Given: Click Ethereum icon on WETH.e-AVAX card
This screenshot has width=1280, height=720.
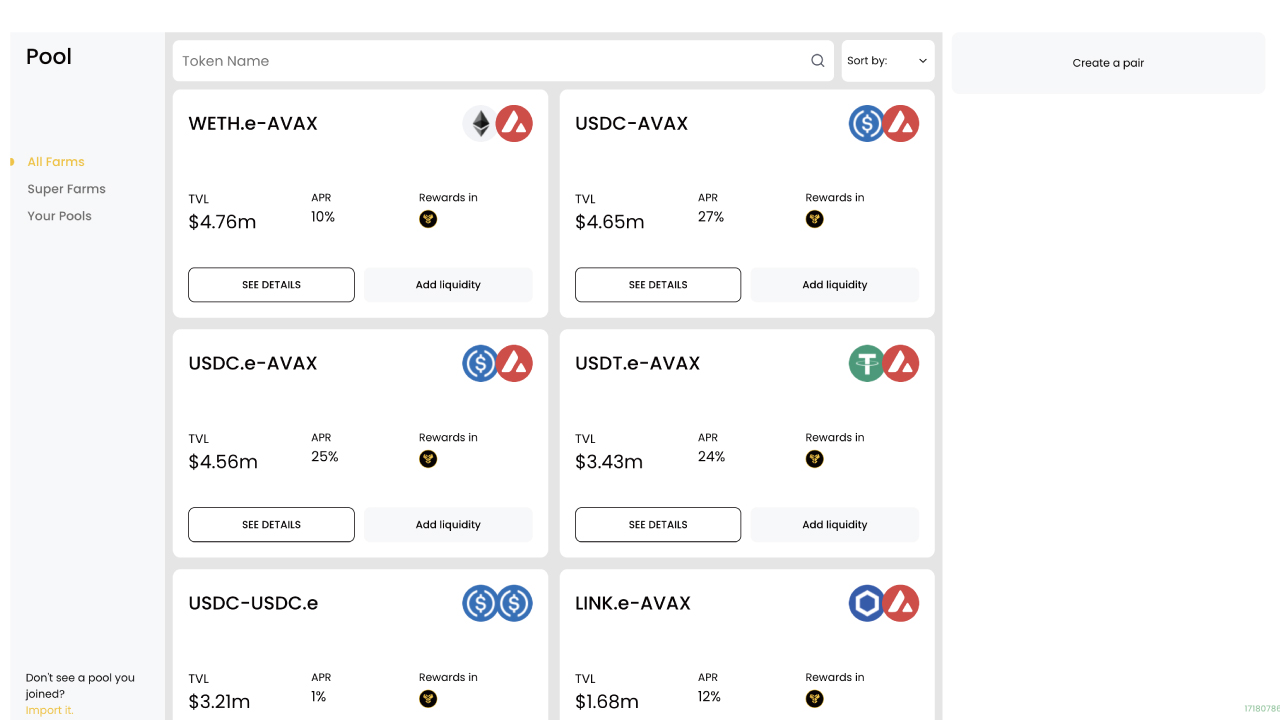Looking at the screenshot, I should tap(481, 123).
